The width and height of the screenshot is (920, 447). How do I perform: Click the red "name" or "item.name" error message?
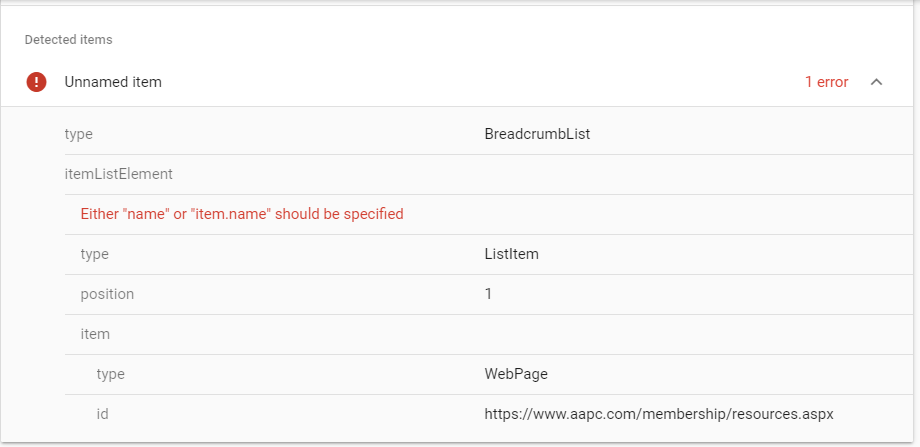pyautogui.click(x=242, y=214)
